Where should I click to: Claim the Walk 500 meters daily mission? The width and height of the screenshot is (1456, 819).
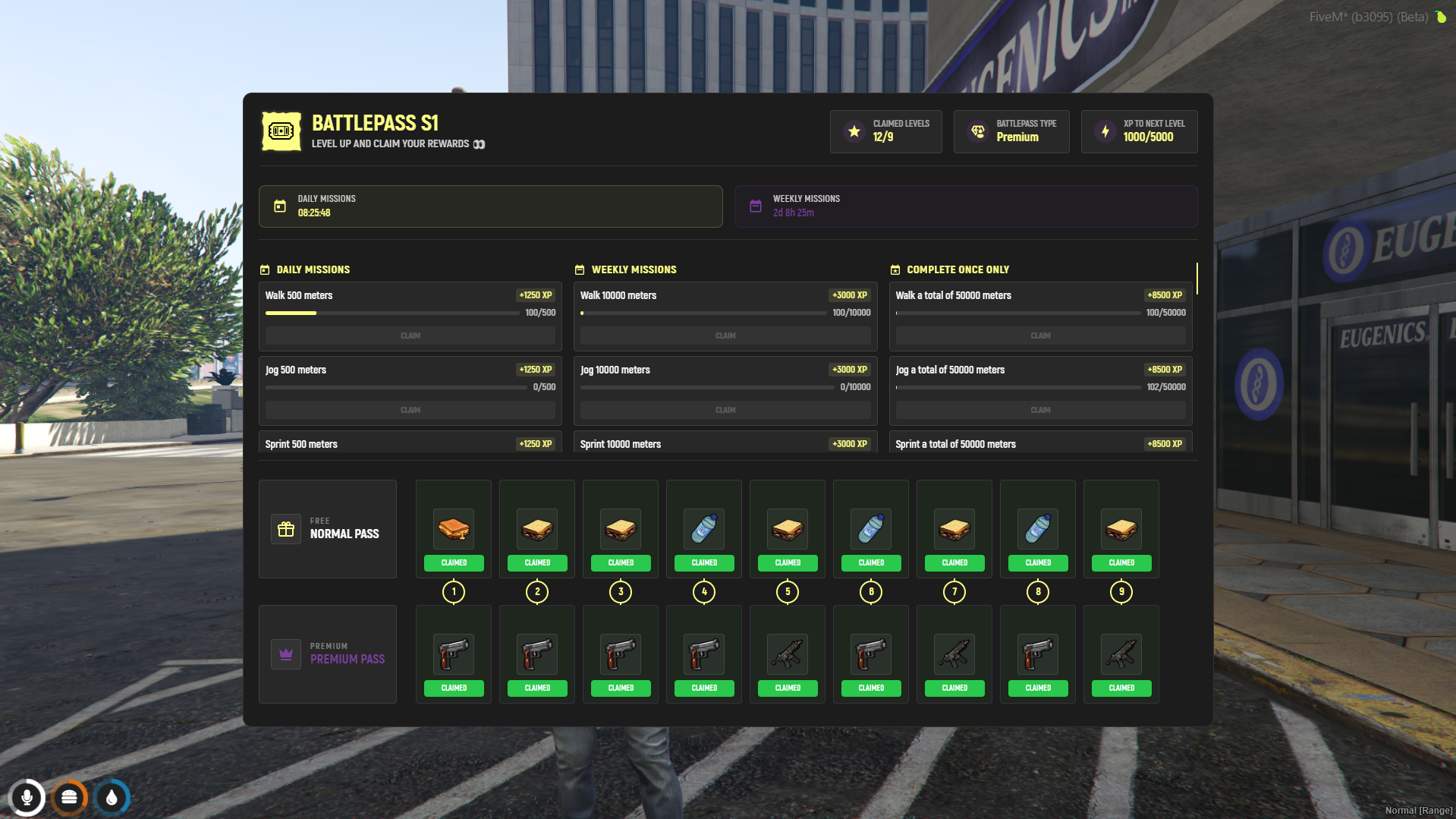click(410, 335)
